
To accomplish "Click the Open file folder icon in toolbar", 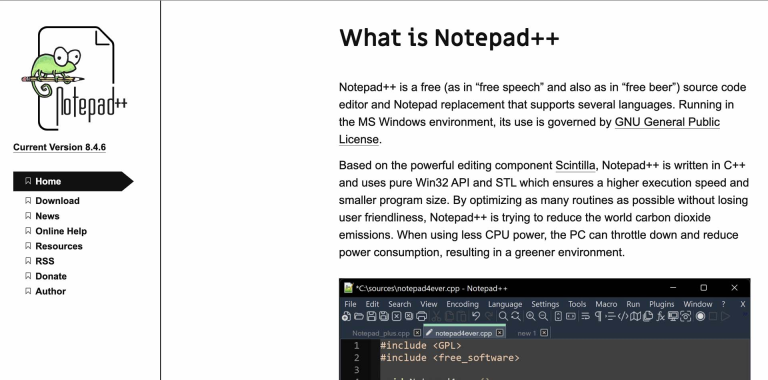I will click(x=359, y=316).
